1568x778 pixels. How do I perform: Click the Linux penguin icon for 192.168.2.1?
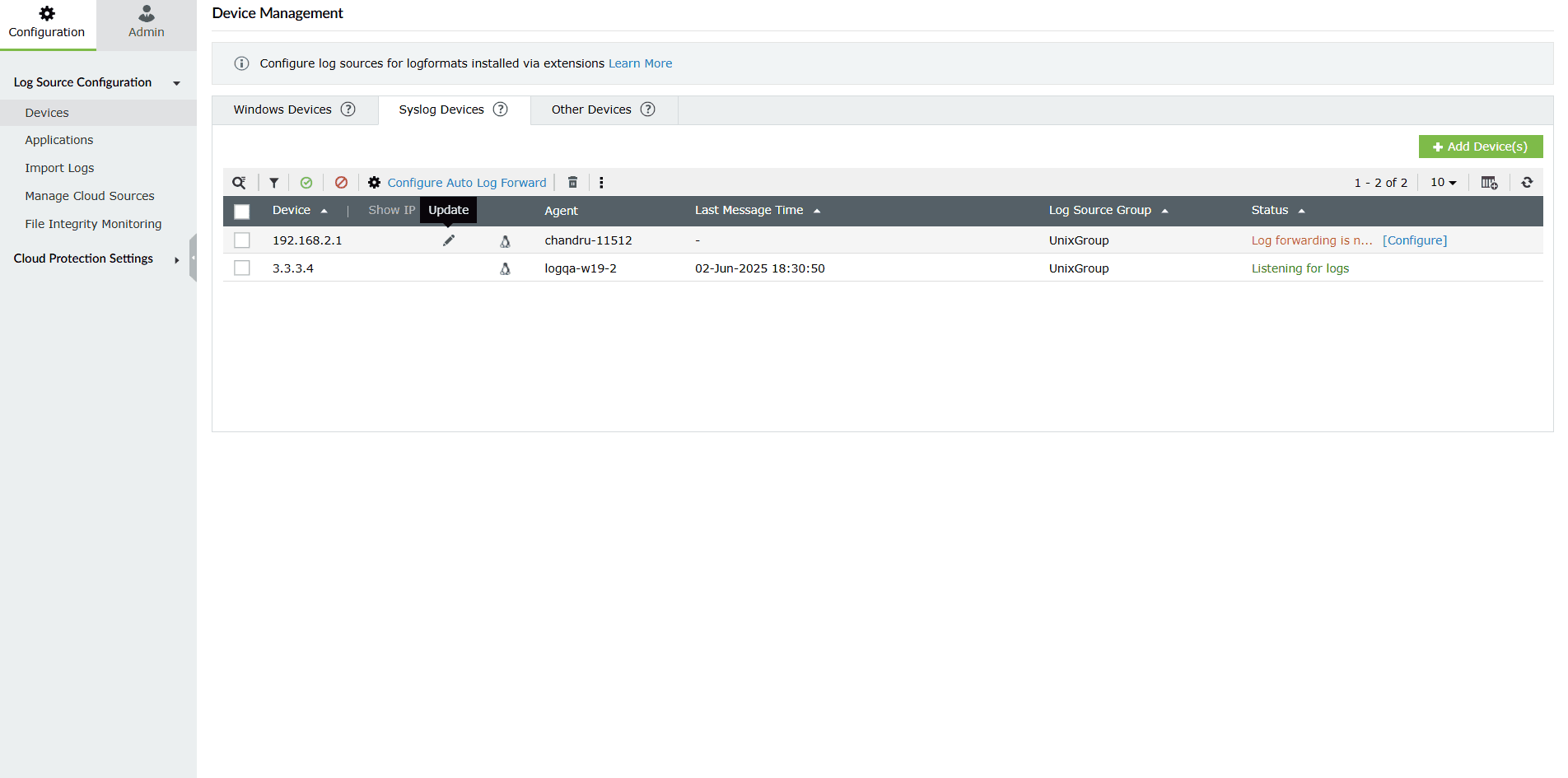(505, 241)
